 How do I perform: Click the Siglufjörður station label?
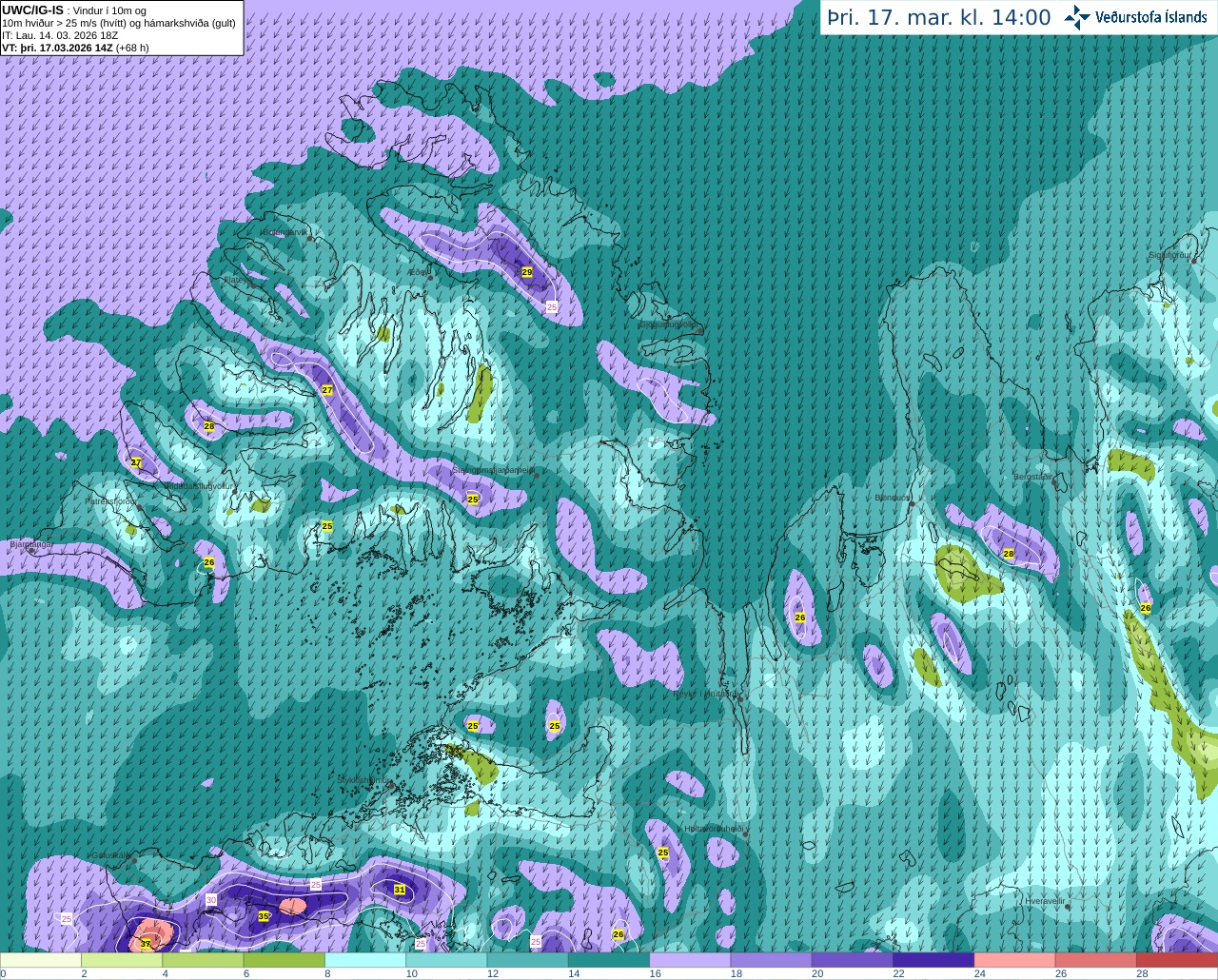1170,255
